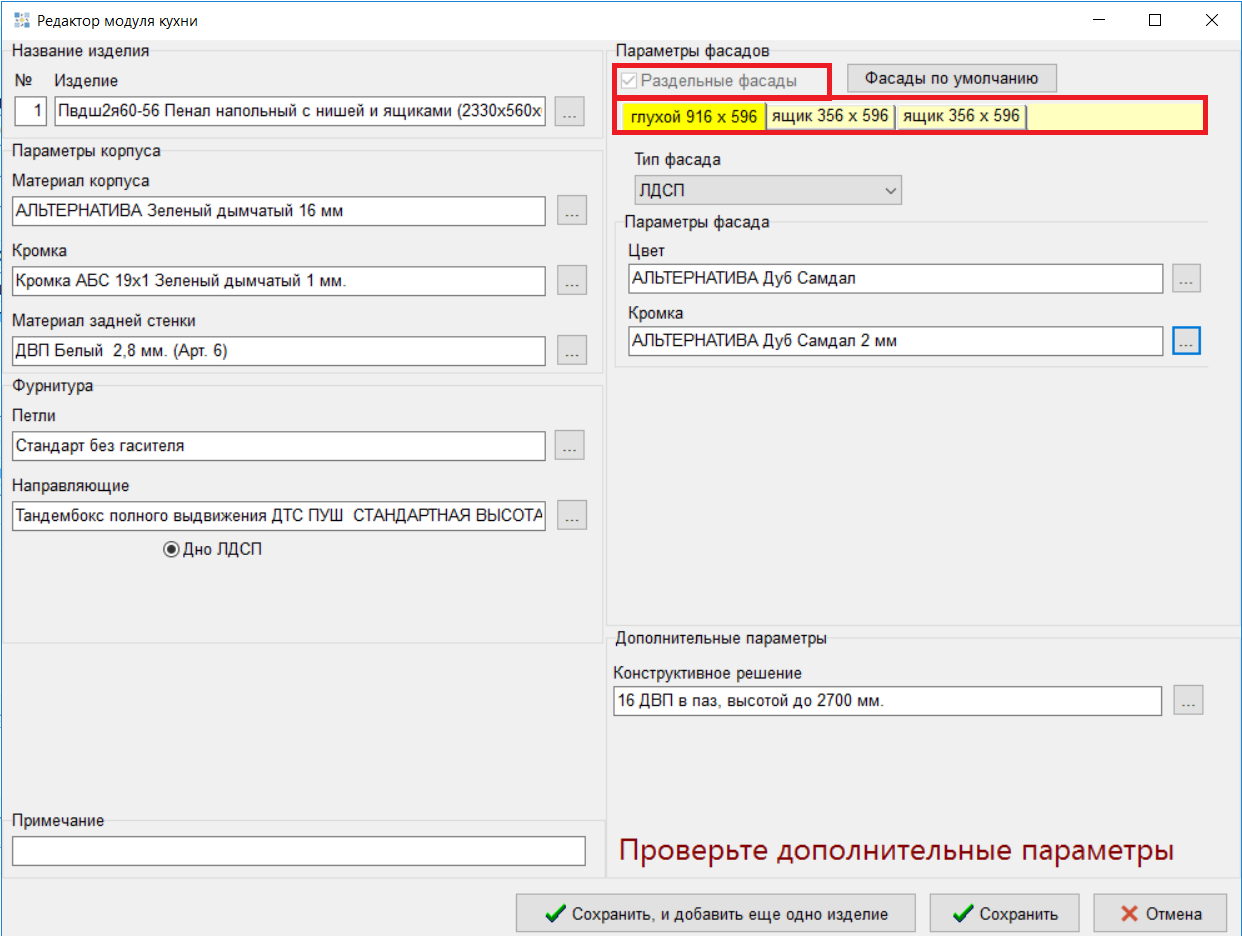Screen dimensions: 1242x936
Task: Switch to first ящик 356 x 596 tab
Action: click(x=830, y=117)
